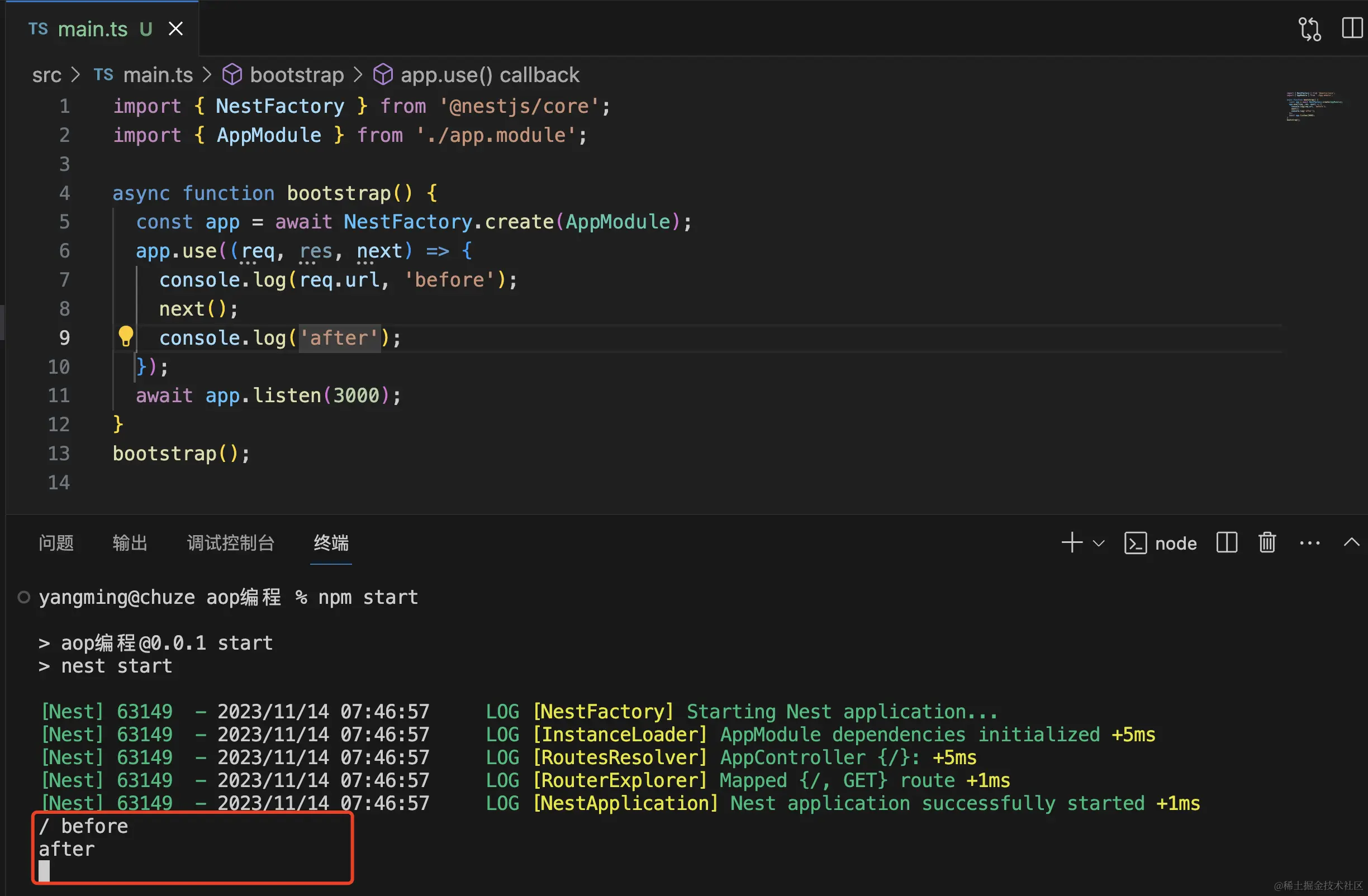The width and height of the screenshot is (1368, 896).
Task: Click the terminal prompt status circle
Action: point(23,598)
